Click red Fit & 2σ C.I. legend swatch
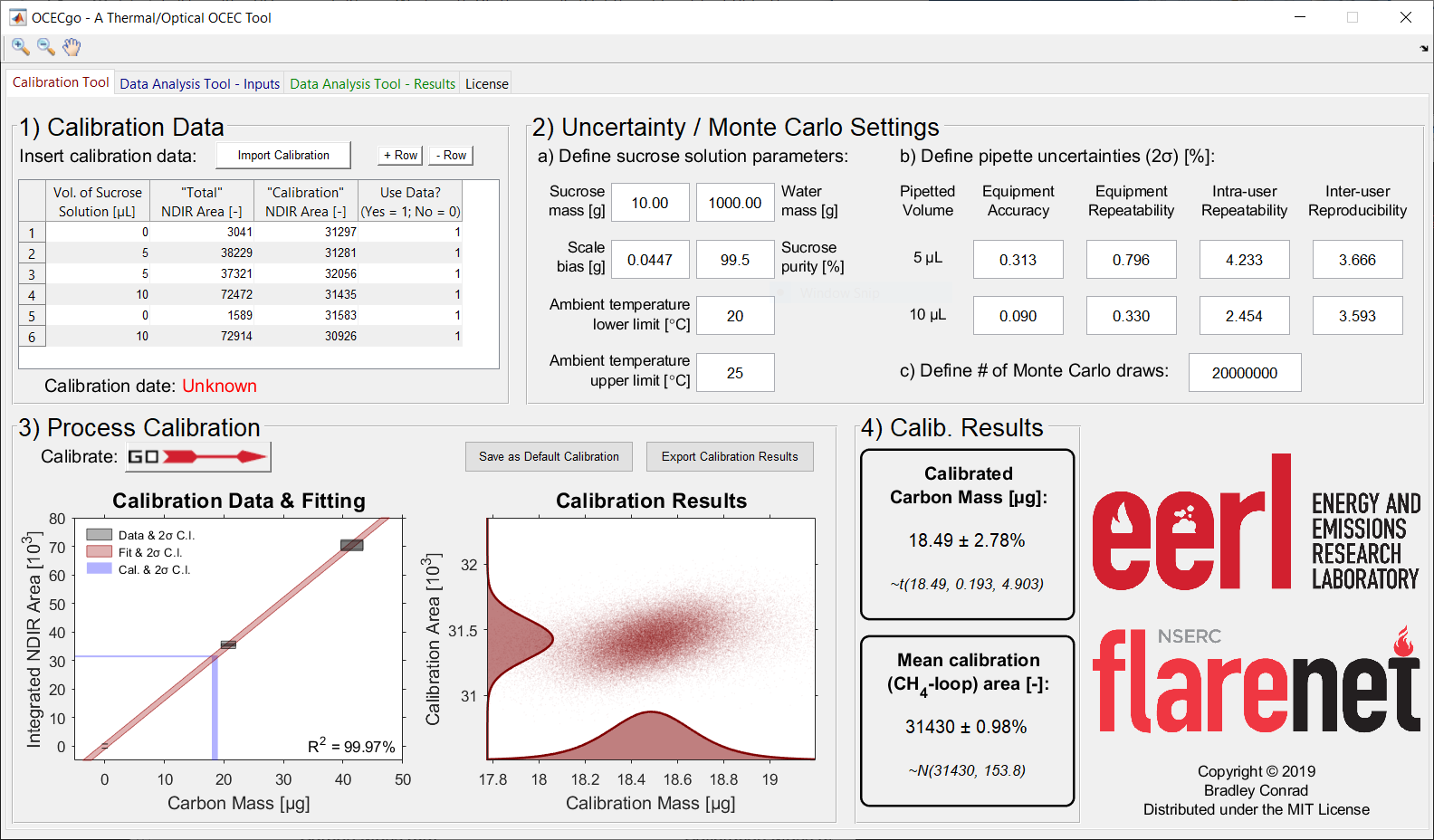Viewport: 1434px width, 840px height. pos(99,552)
